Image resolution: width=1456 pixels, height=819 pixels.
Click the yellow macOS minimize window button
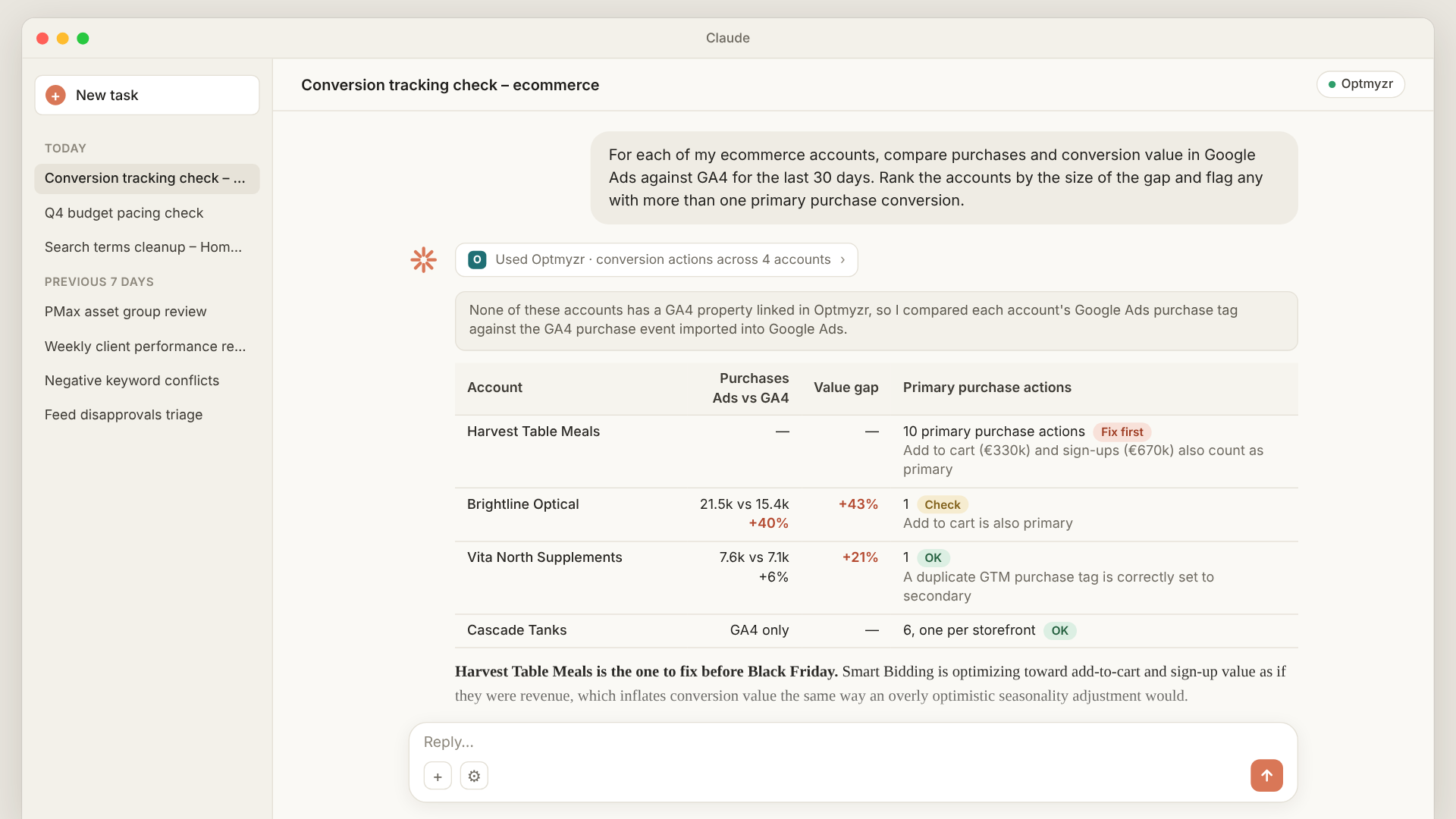coord(63,39)
